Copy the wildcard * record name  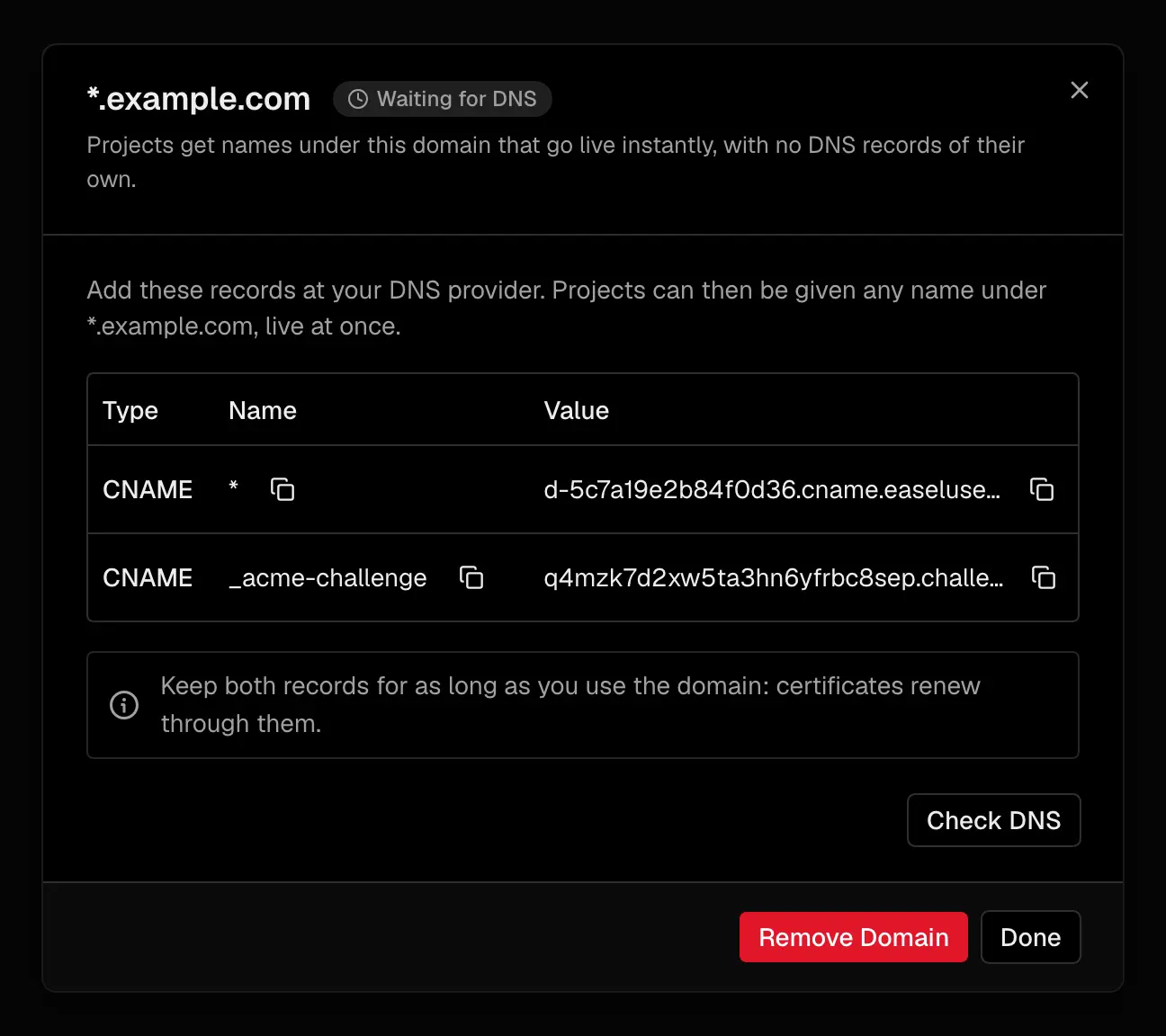(283, 489)
